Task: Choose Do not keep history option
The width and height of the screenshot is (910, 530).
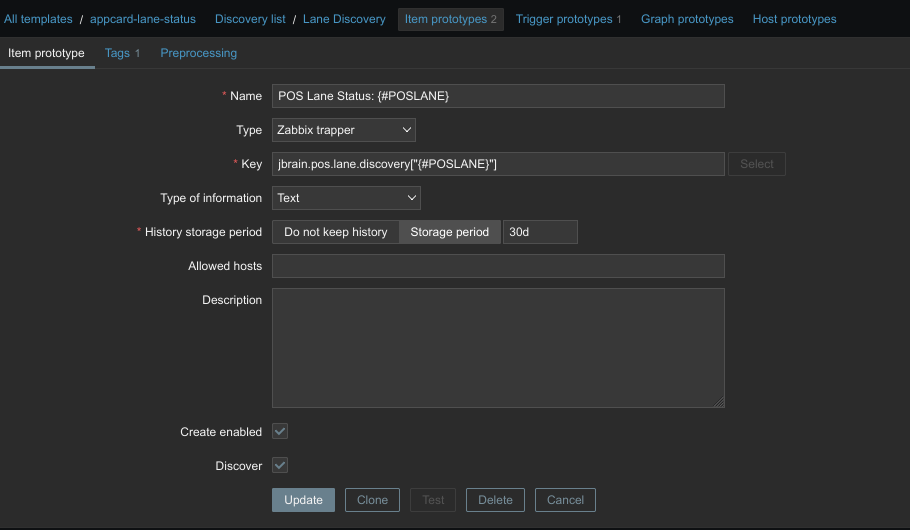Action: pyautogui.click(x=335, y=232)
